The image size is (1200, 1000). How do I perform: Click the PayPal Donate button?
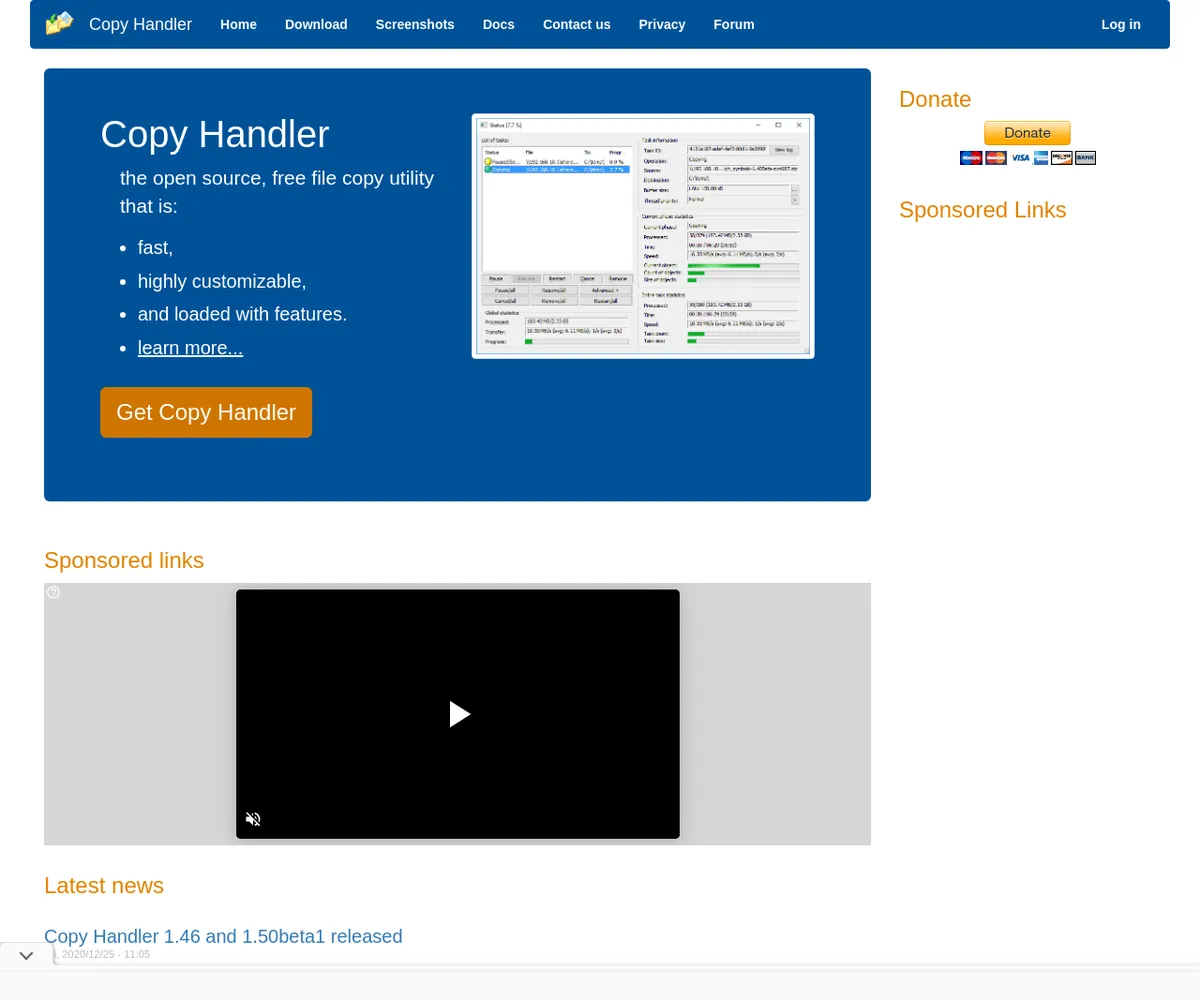tap(1027, 133)
